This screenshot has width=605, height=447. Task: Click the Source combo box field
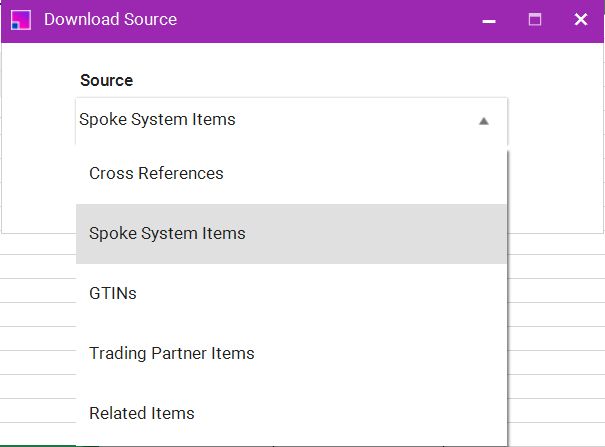coord(270,120)
